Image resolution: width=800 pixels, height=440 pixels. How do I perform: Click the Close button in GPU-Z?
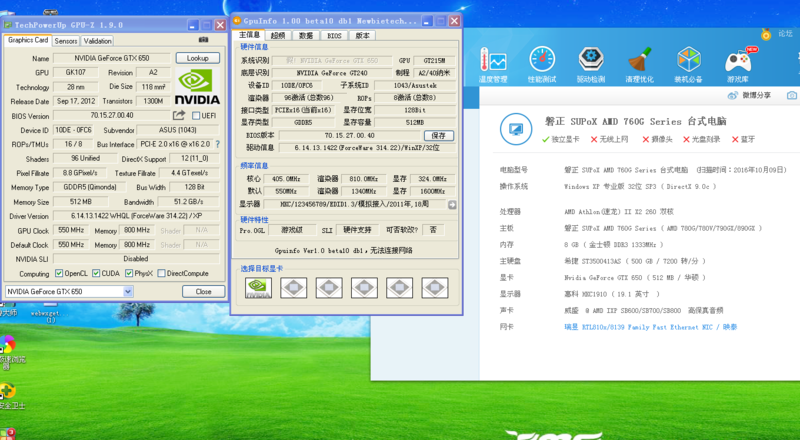203,291
